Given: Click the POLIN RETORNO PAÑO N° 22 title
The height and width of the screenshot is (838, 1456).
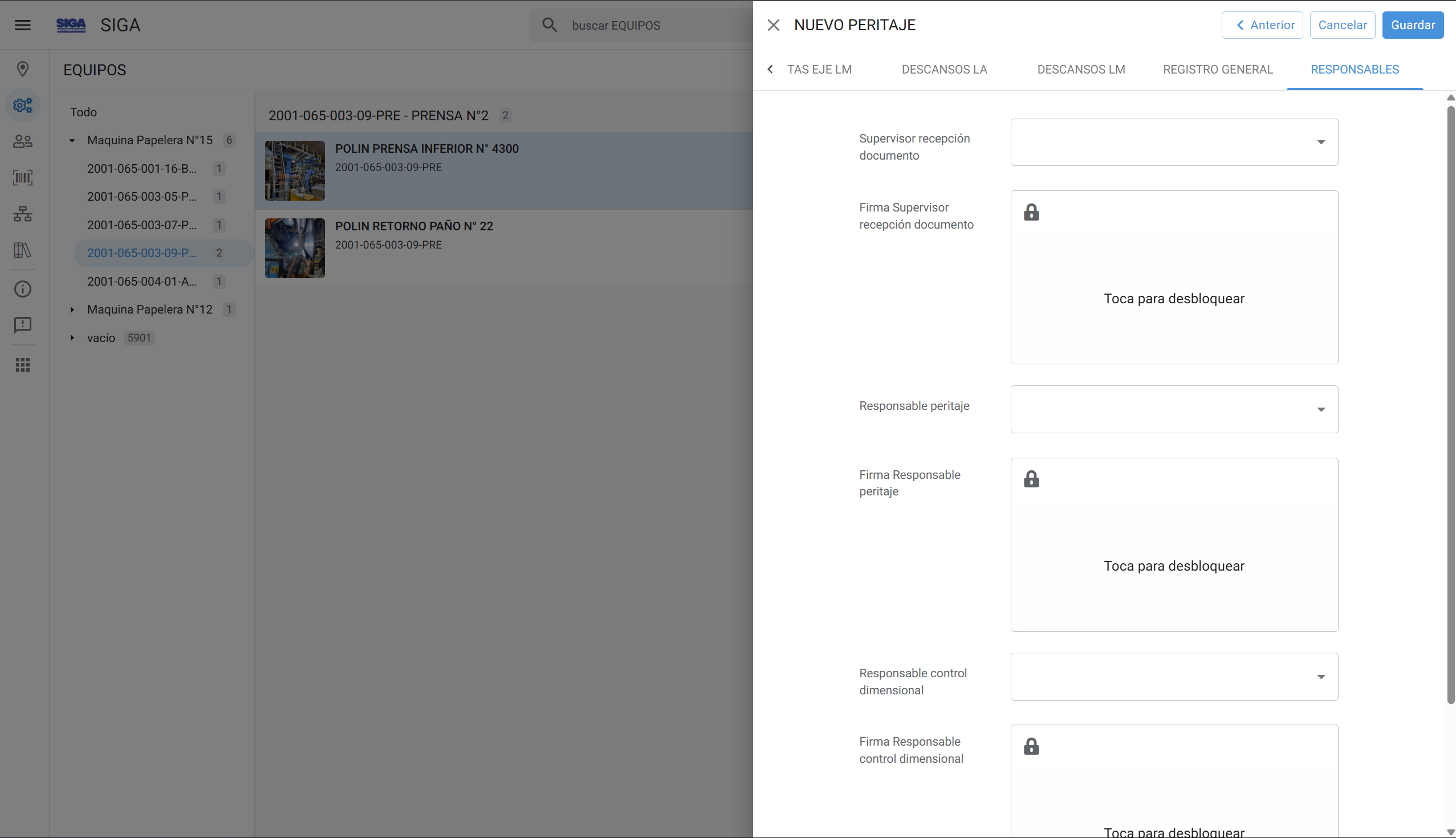Looking at the screenshot, I should coord(414,226).
